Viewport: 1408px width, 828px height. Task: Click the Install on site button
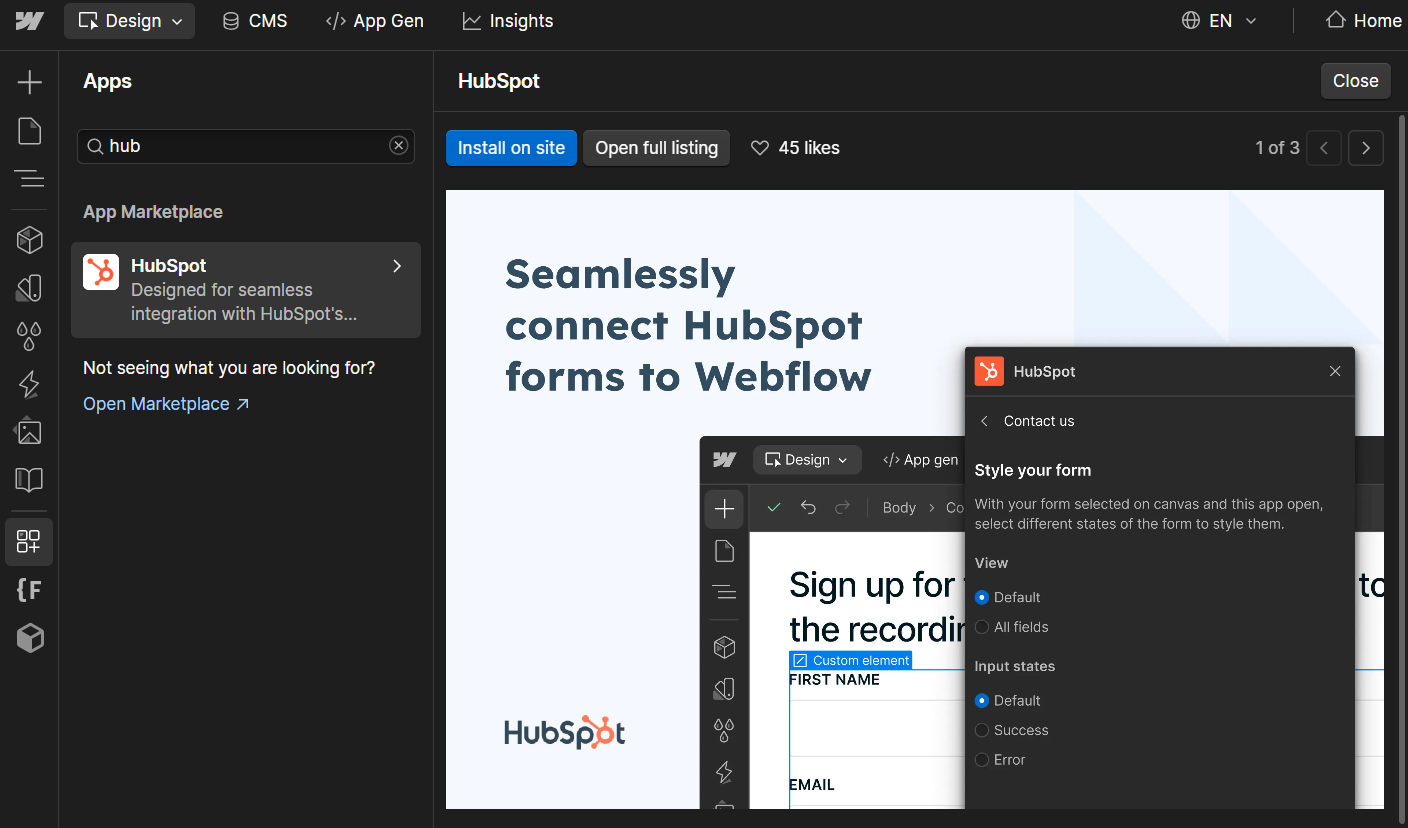[511, 147]
